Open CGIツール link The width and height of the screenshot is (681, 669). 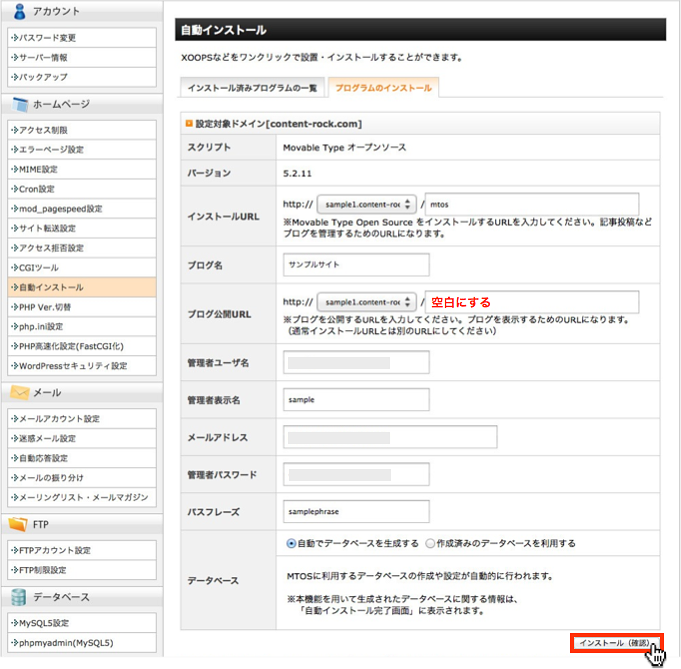click(x=82, y=268)
